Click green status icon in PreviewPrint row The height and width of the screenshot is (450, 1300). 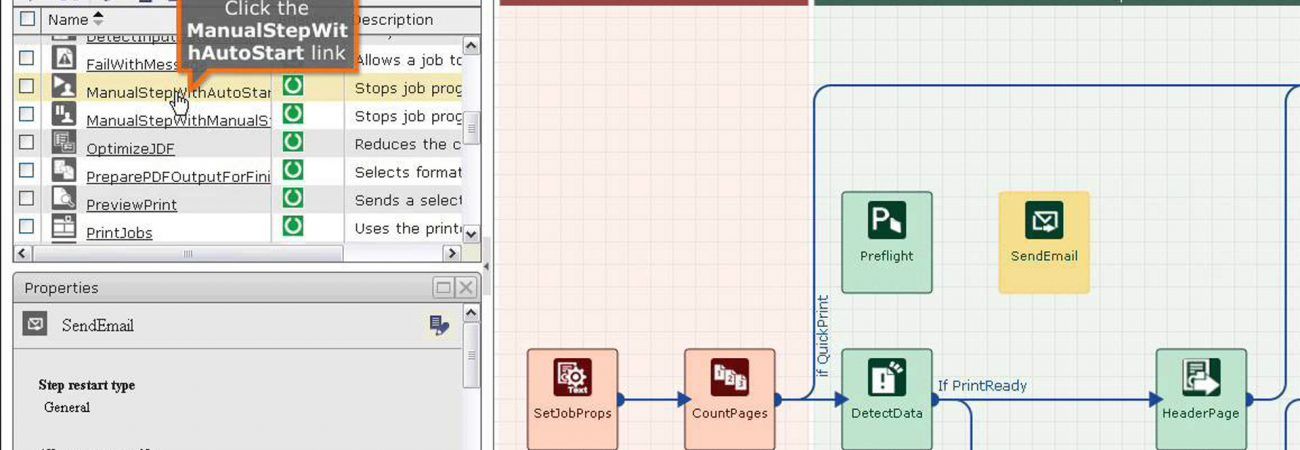click(x=292, y=198)
